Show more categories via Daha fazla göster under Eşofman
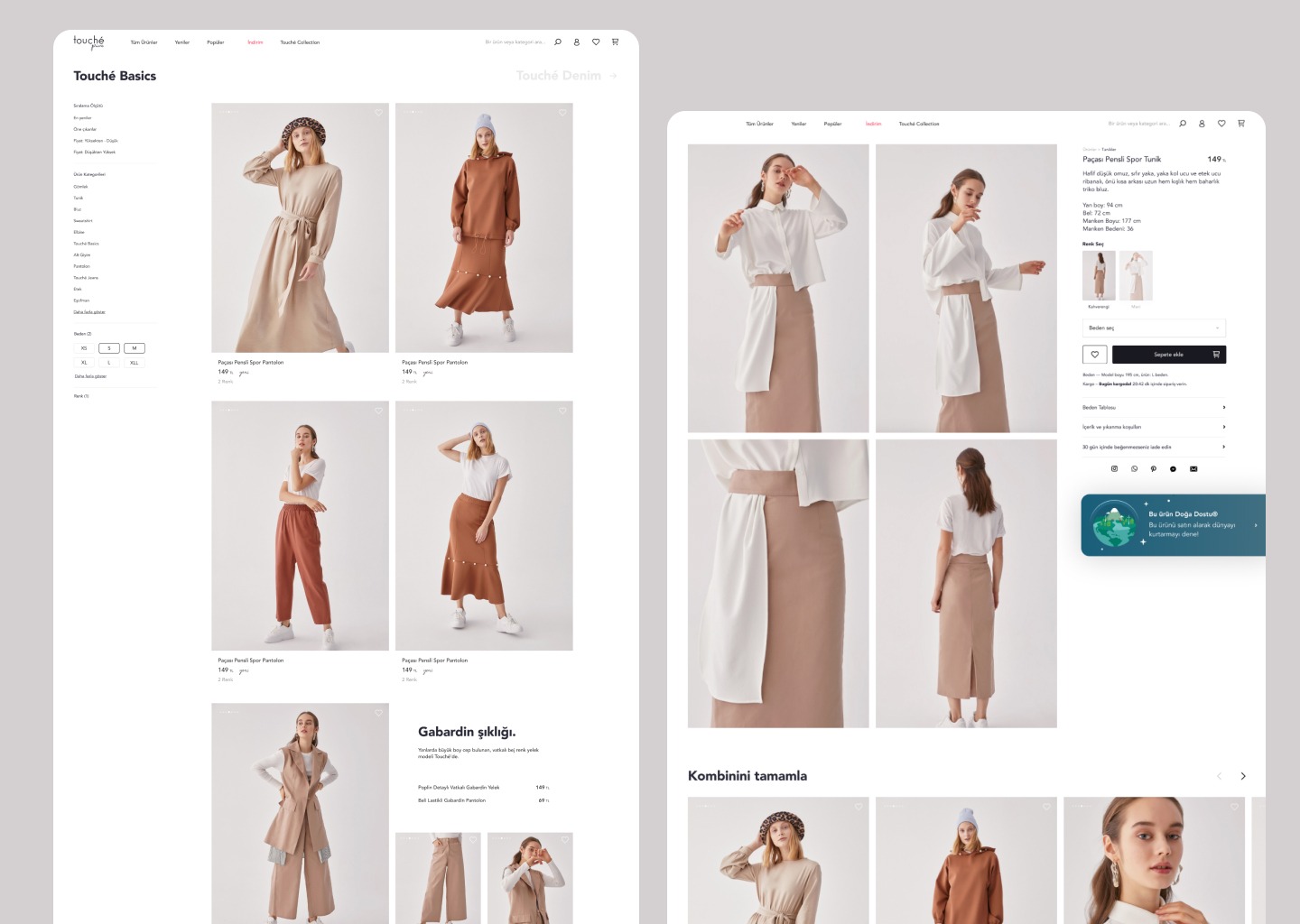1300x924 pixels. [x=89, y=312]
